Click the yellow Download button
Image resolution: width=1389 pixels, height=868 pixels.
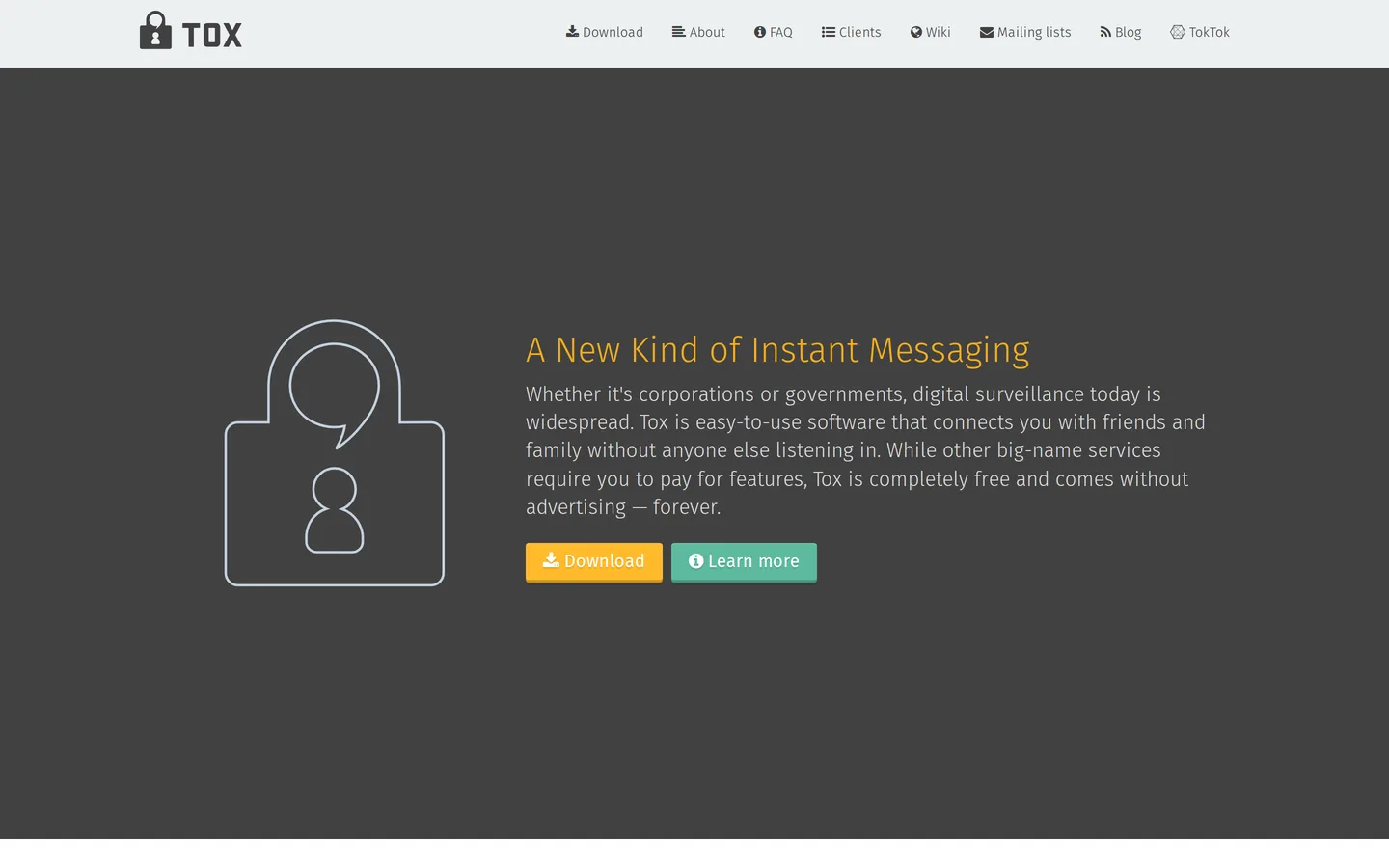[x=594, y=561]
